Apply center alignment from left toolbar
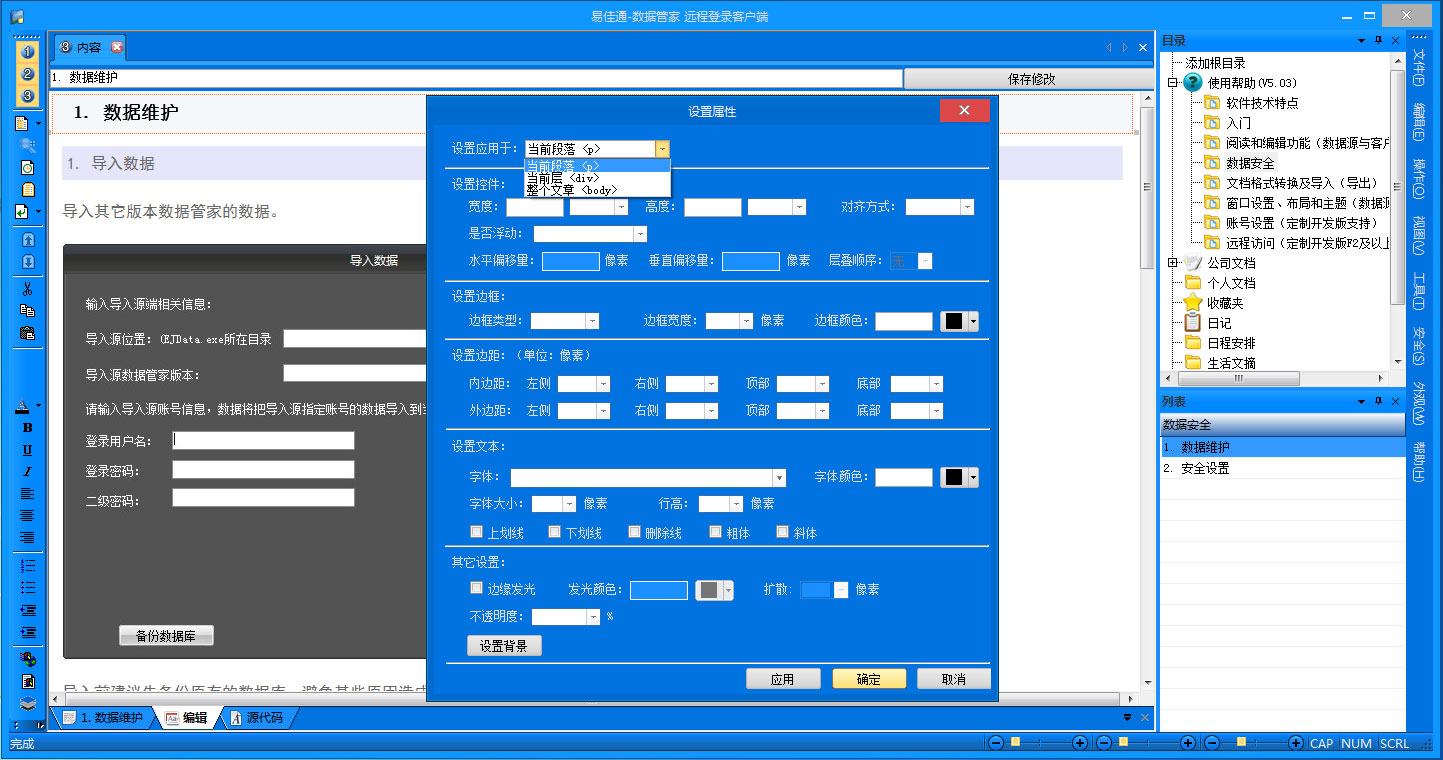 point(28,516)
